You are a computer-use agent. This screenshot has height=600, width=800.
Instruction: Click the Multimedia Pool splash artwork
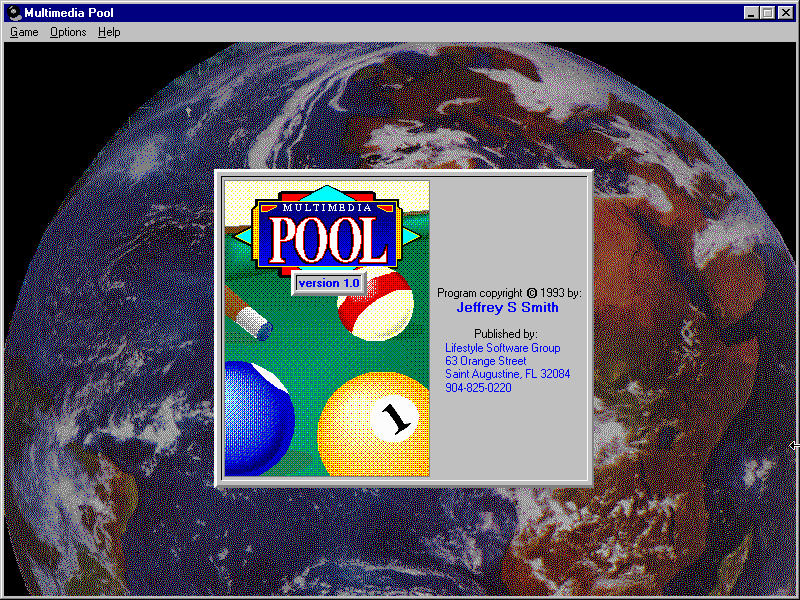click(x=327, y=329)
